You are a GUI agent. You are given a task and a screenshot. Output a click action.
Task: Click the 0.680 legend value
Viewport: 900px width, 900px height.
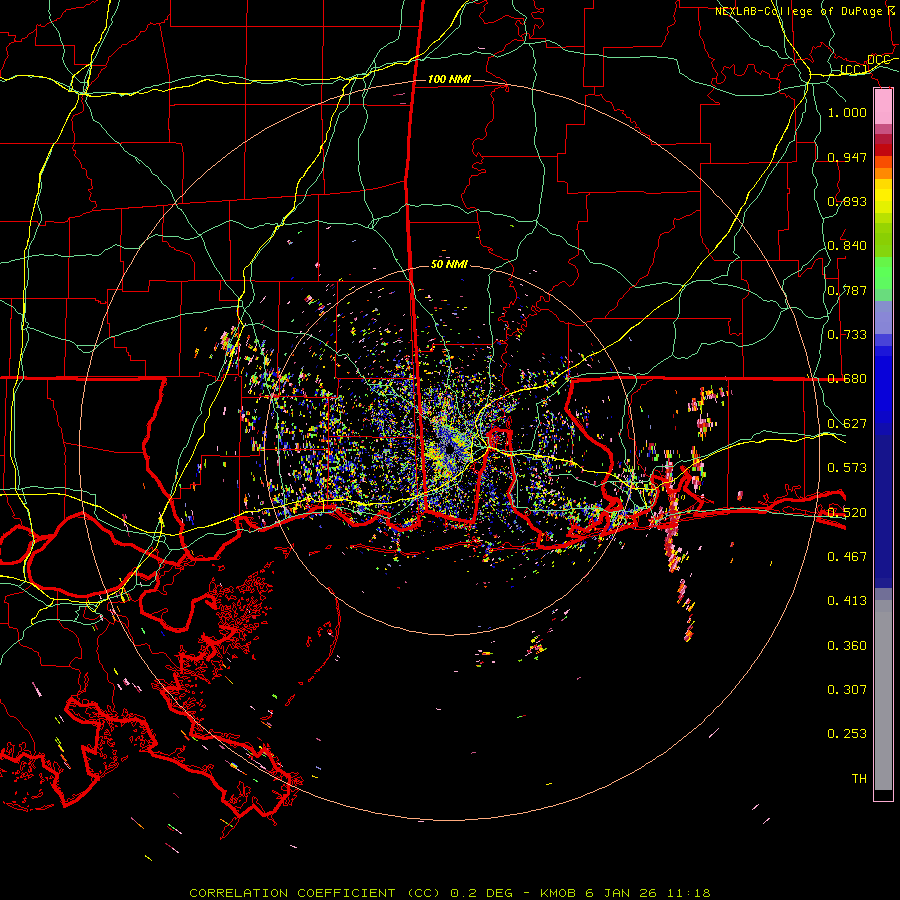(847, 378)
